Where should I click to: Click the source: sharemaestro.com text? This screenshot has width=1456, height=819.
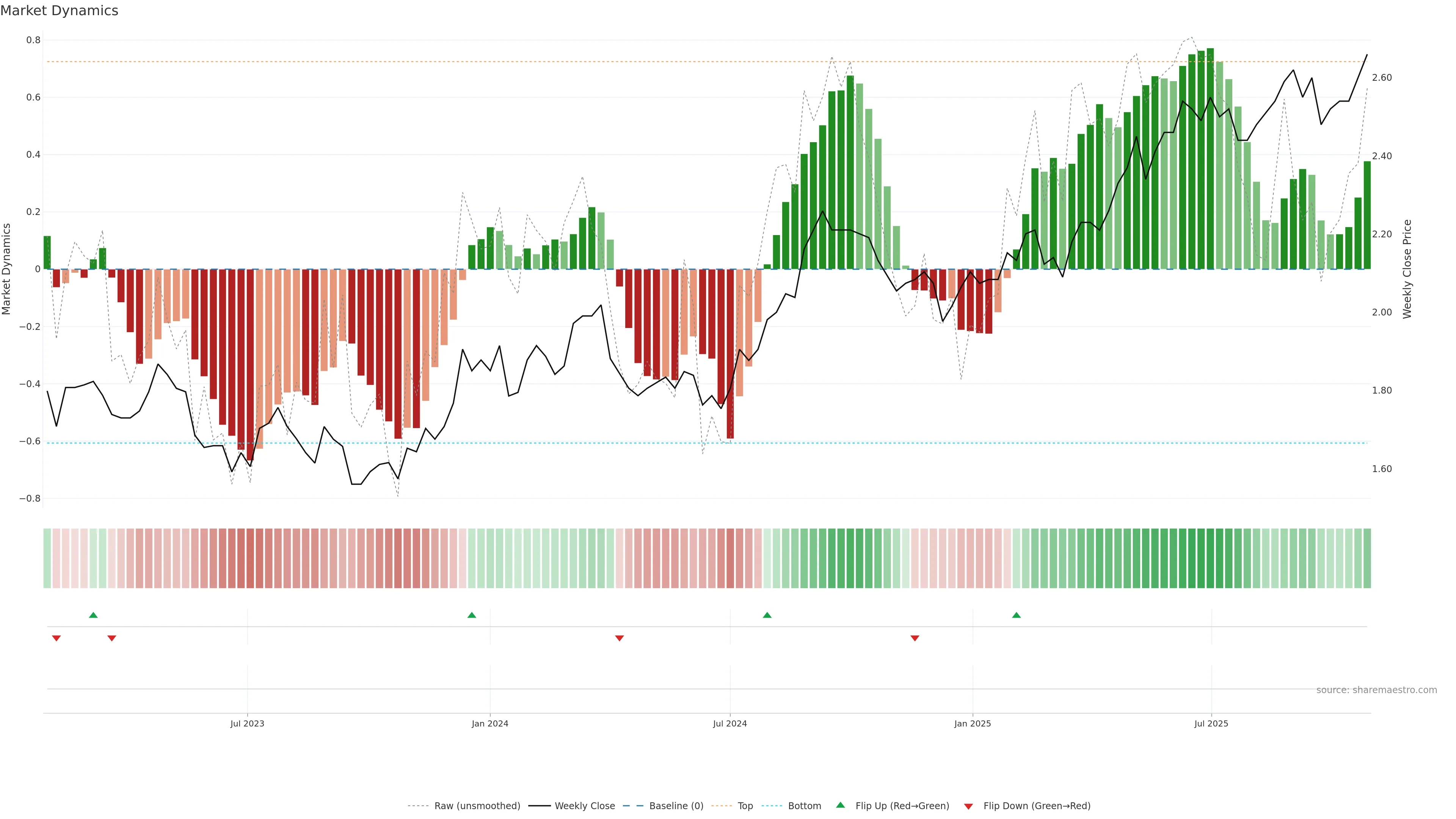(x=1376, y=690)
